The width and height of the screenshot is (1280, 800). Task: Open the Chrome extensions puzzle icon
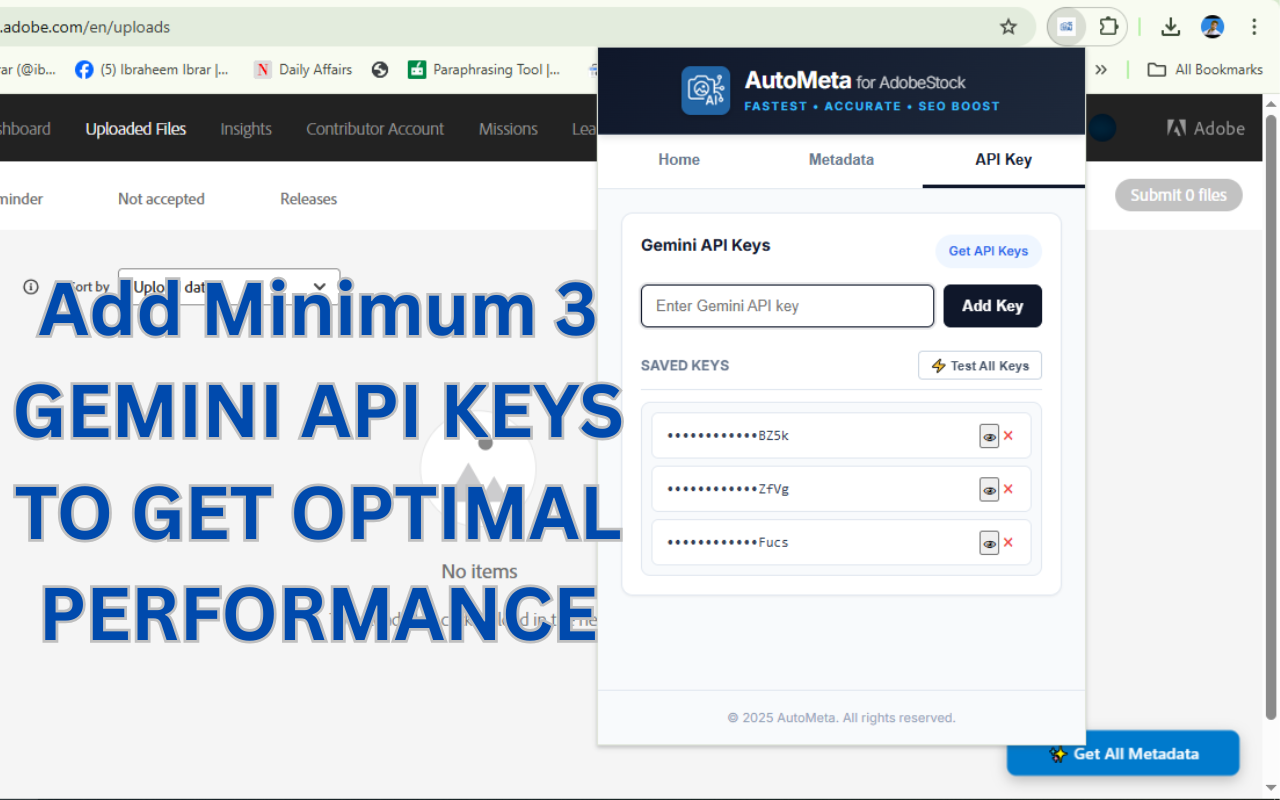coord(1108,27)
